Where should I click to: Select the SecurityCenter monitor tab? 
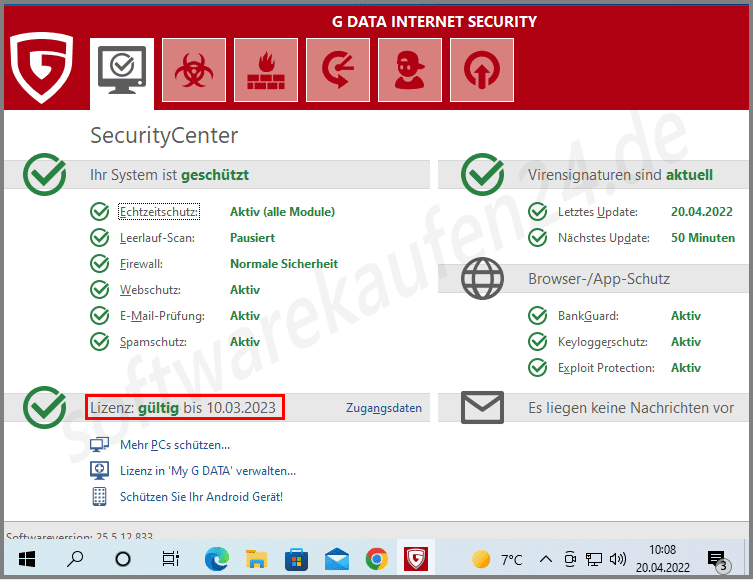(x=122, y=72)
